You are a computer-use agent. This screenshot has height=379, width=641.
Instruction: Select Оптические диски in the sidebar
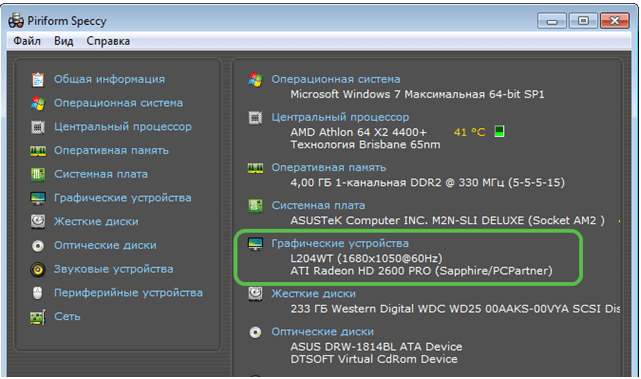(x=105, y=245)
